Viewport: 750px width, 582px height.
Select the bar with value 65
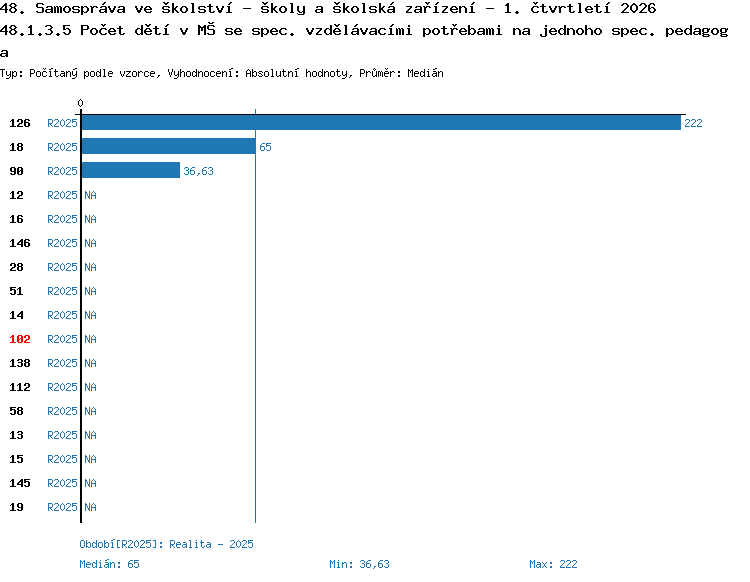click(x=168, y=146)
